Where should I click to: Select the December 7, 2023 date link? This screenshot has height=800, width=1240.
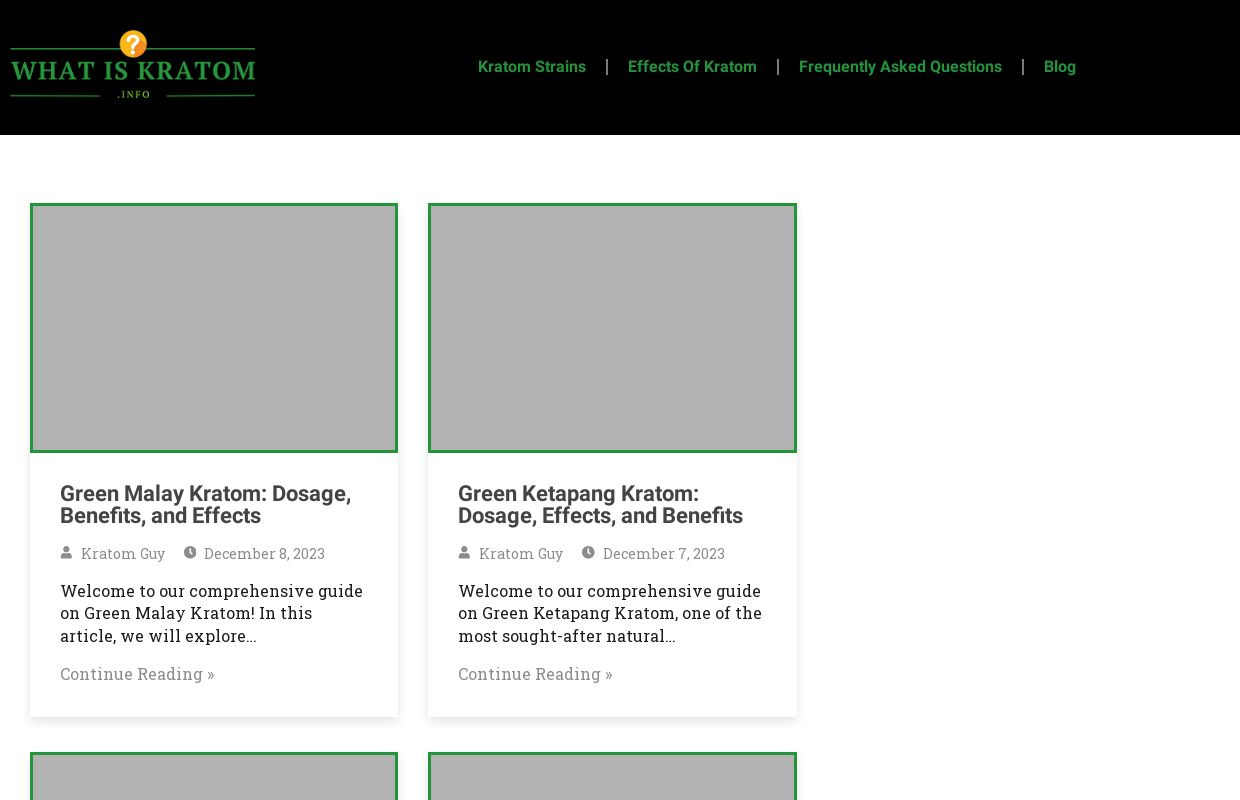(x=663, y=553)
